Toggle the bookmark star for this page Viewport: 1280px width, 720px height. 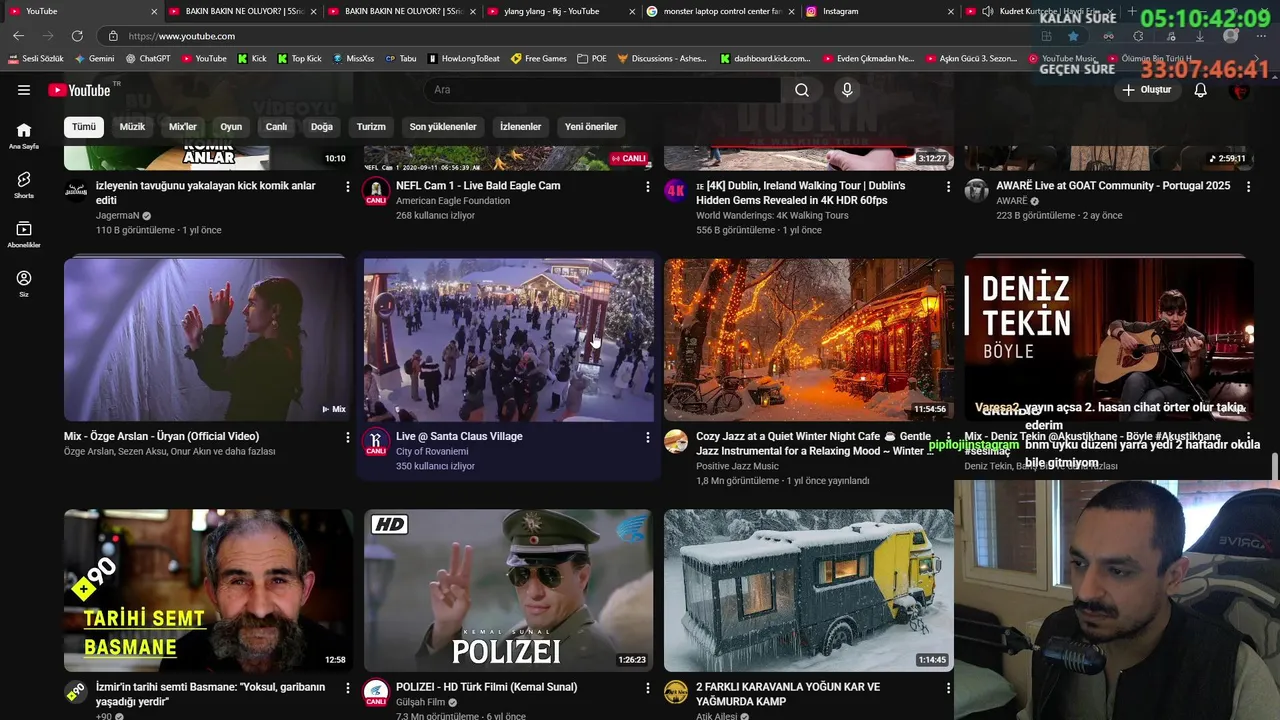point(1073,36)
